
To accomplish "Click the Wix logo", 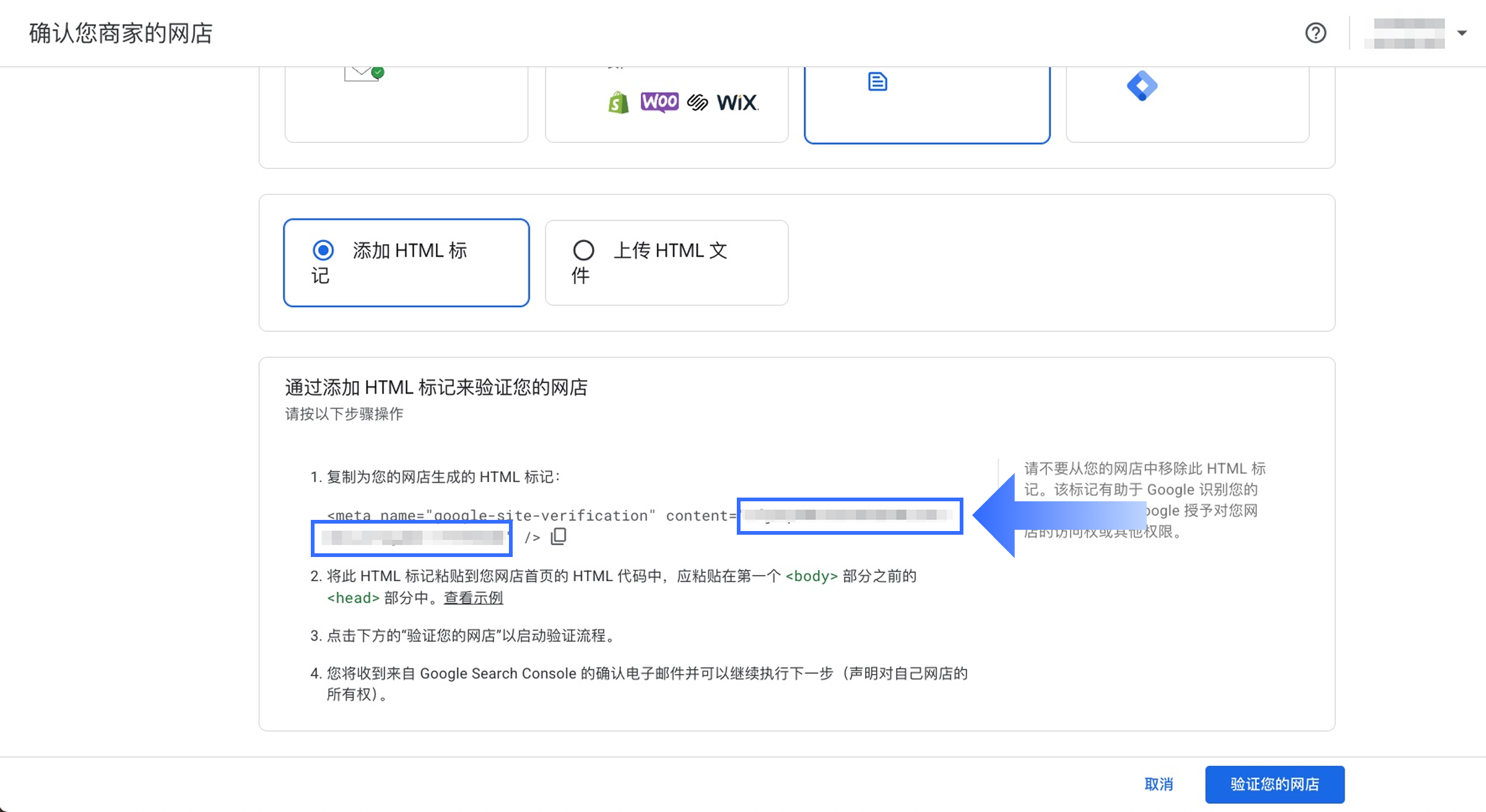I will (x=737, y=103).
